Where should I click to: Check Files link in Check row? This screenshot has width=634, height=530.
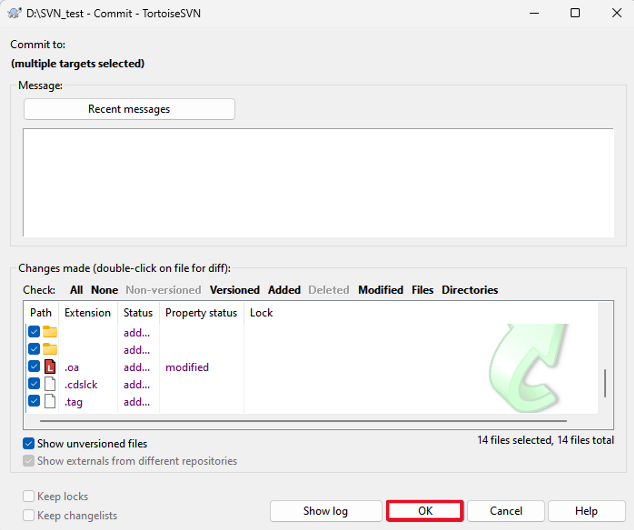point(423,290)
